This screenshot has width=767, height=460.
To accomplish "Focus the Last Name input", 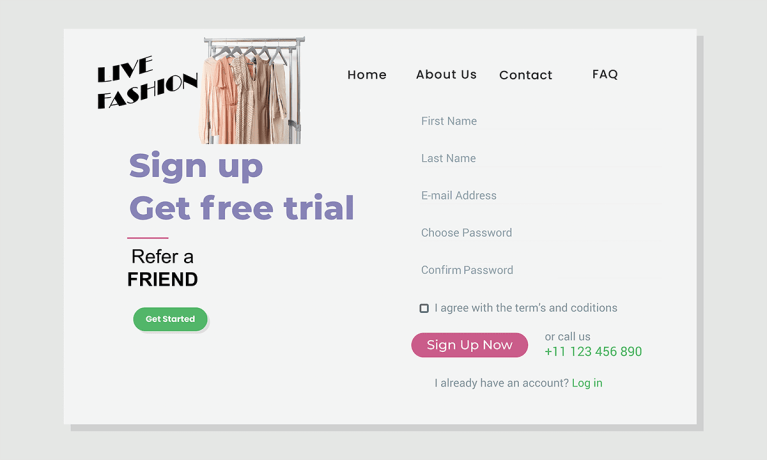I will point(537,159).
